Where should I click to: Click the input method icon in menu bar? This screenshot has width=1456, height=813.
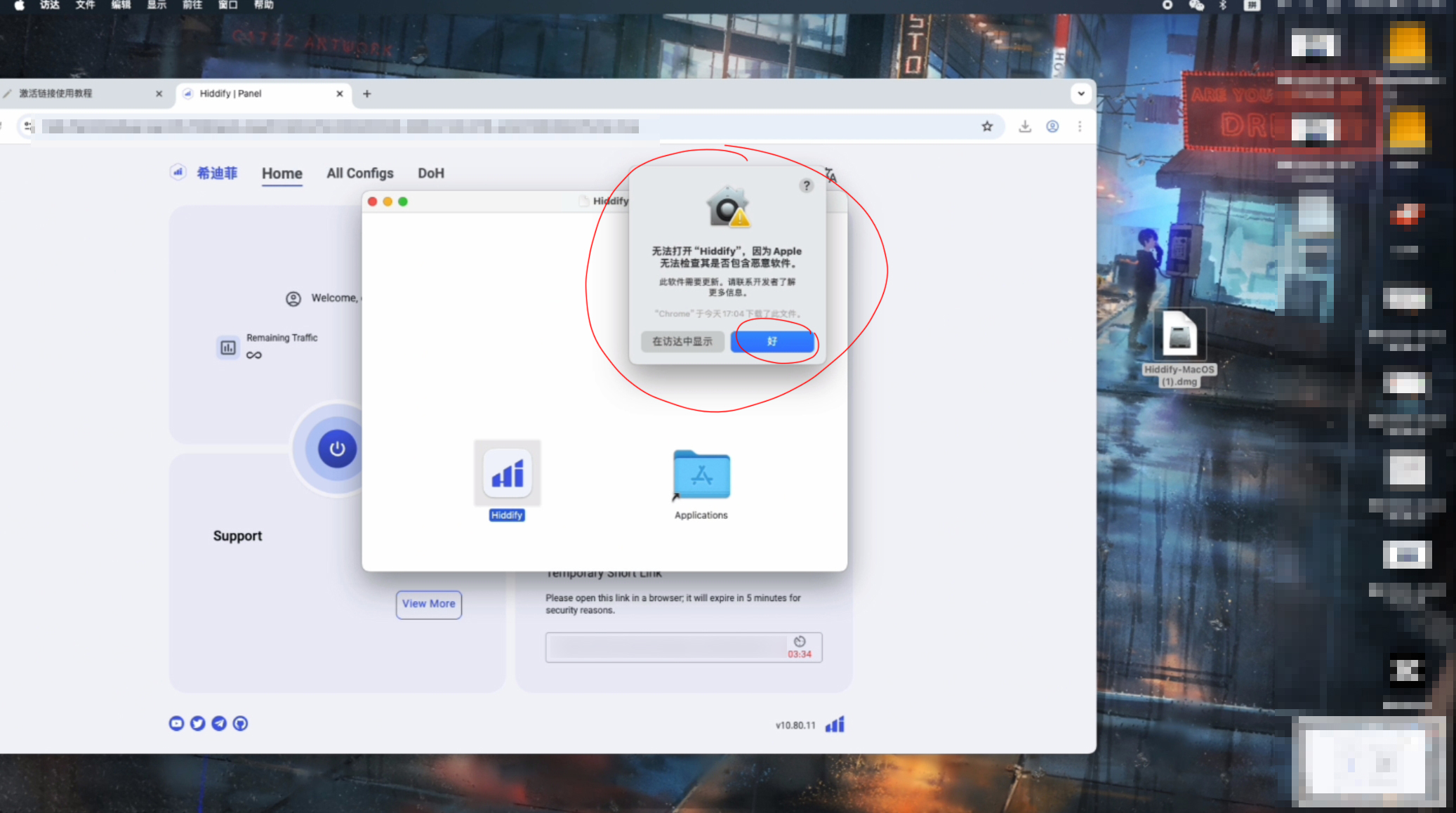coord(1252,5)
